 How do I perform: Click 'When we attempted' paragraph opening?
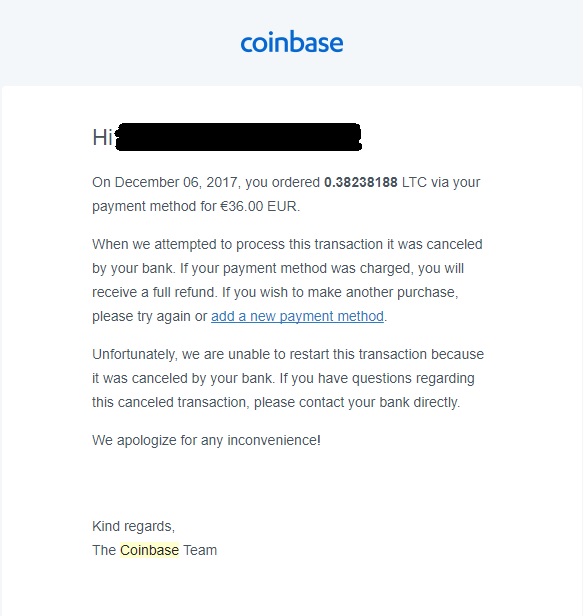(x=154, y=244)
